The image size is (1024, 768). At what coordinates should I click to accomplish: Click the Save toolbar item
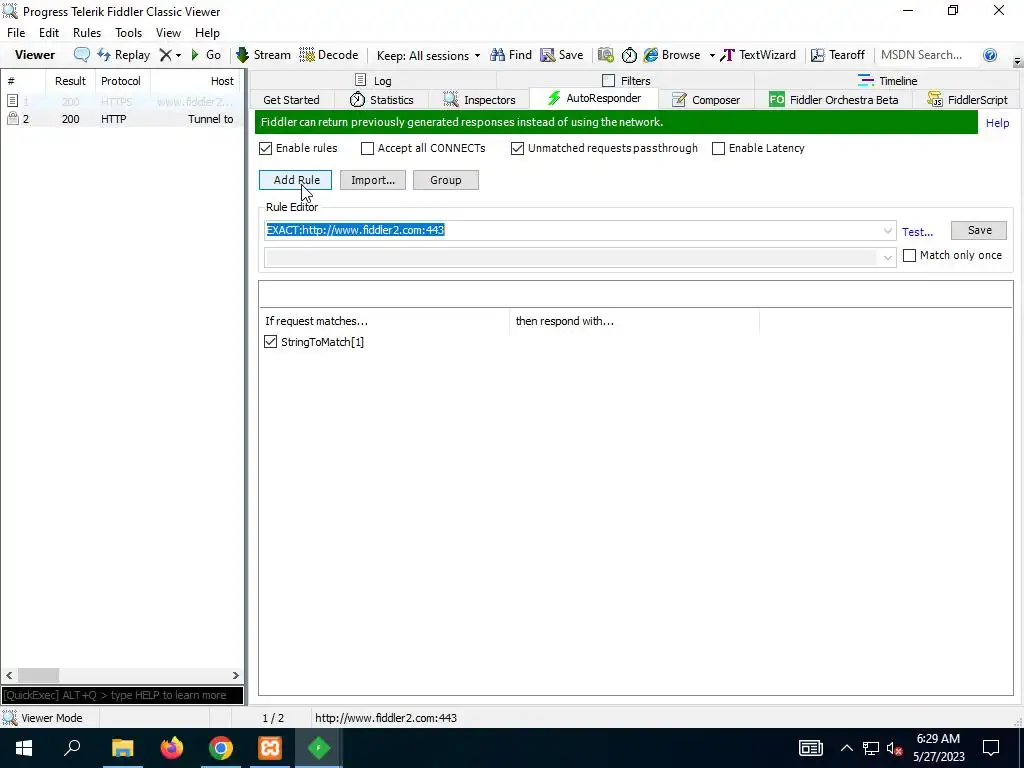tap(562, 55)
